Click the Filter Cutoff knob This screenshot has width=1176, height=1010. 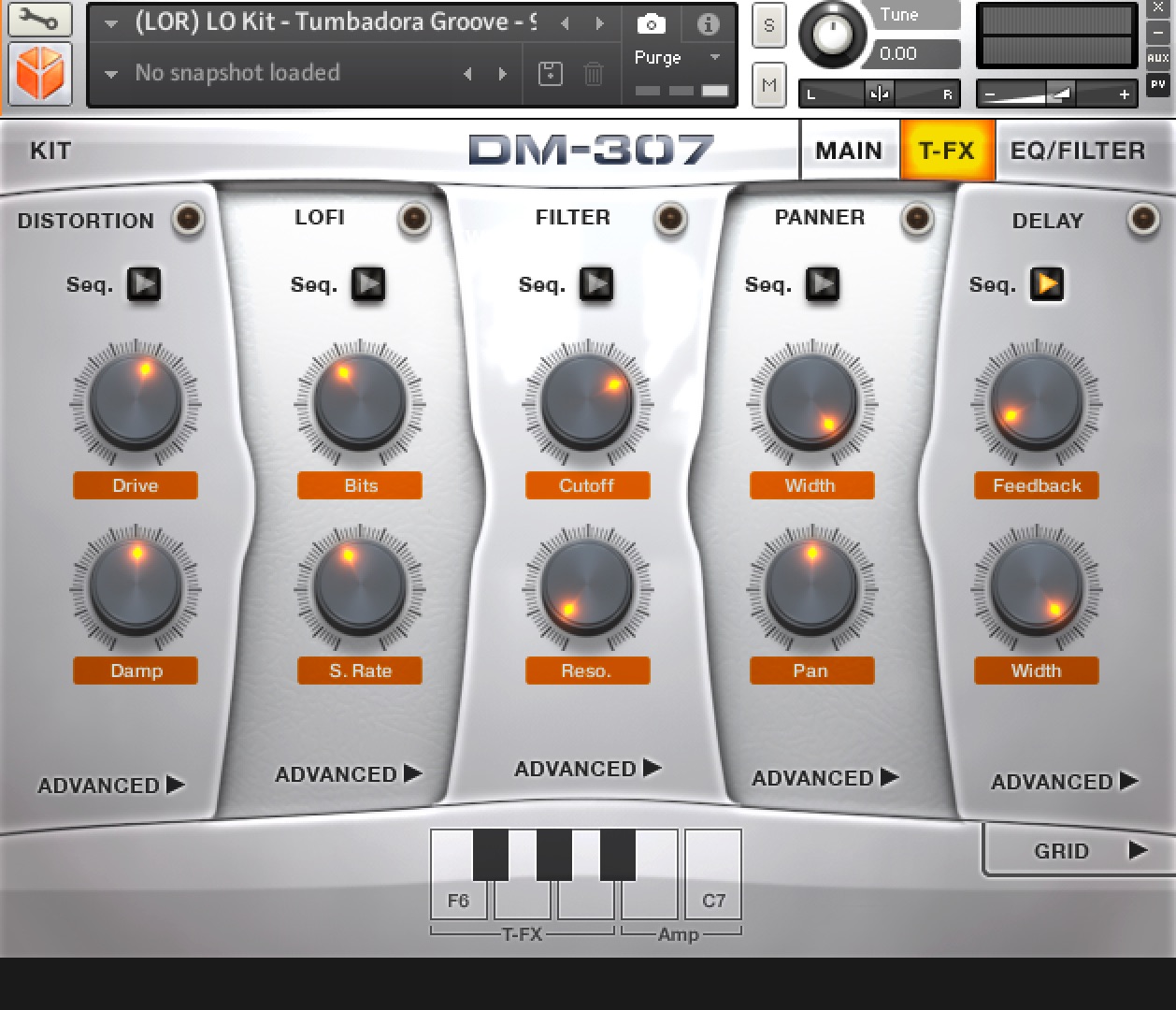[x=587, y=404]
